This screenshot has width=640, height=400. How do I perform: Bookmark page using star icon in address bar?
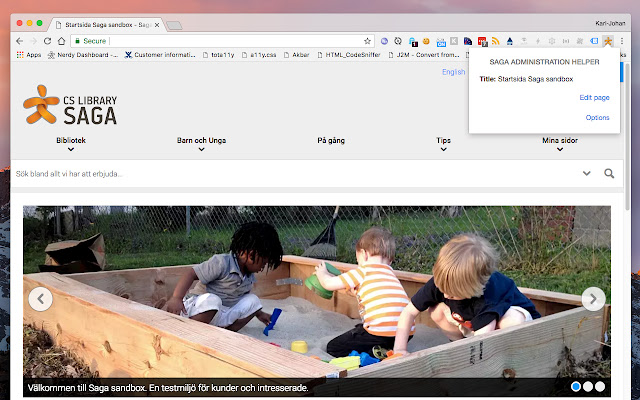pyautogui.click(x=369, y=40)
